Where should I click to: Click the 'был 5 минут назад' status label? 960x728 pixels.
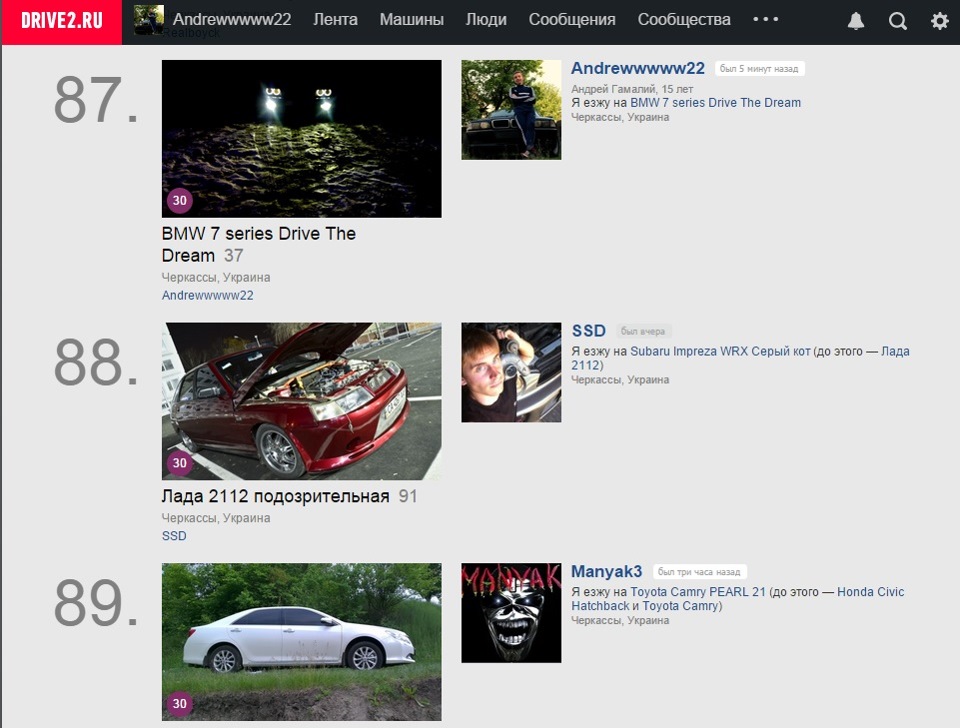[x=759, y=69]
